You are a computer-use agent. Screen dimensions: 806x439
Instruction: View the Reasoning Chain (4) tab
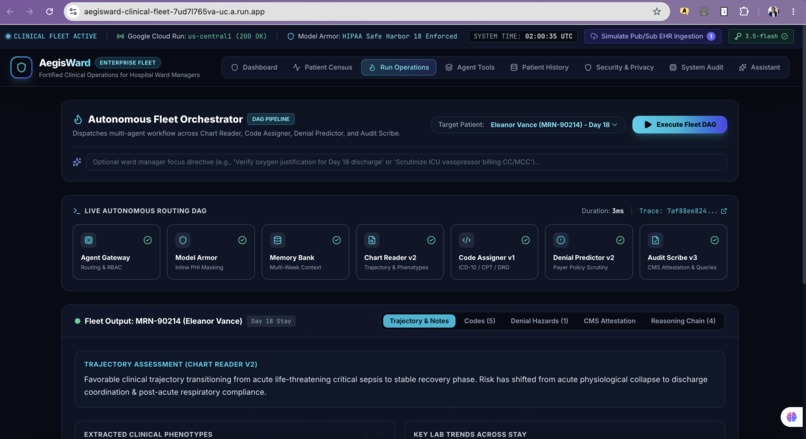[683, 321]
